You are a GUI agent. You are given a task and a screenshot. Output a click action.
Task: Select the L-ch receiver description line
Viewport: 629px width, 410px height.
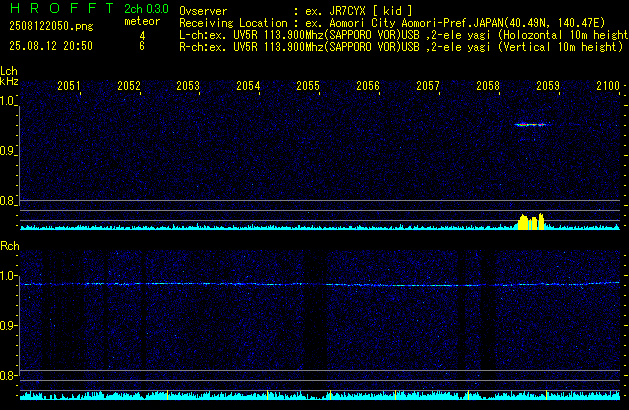pos(404,35)
